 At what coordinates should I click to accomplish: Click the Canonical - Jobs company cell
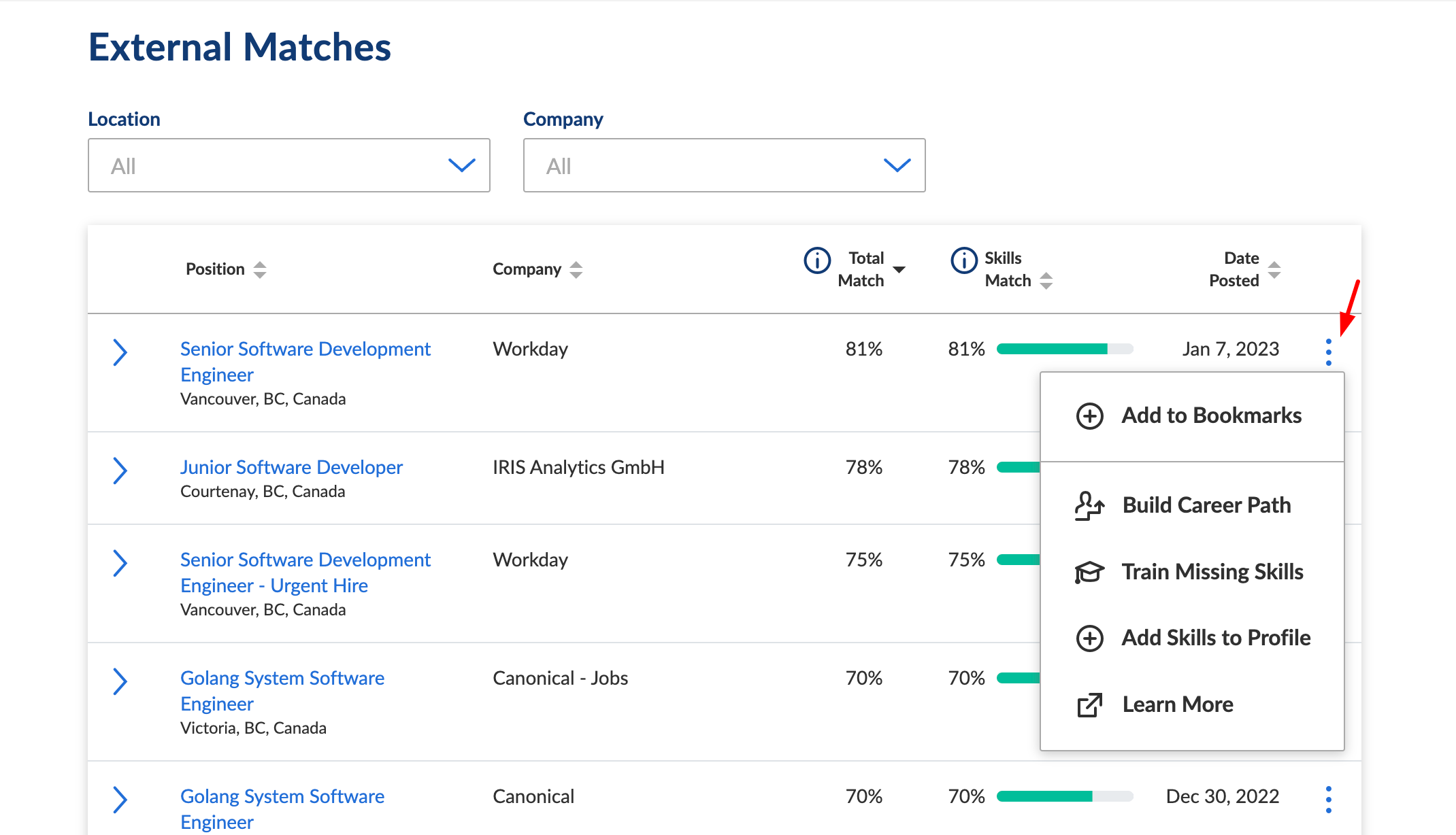560,678
